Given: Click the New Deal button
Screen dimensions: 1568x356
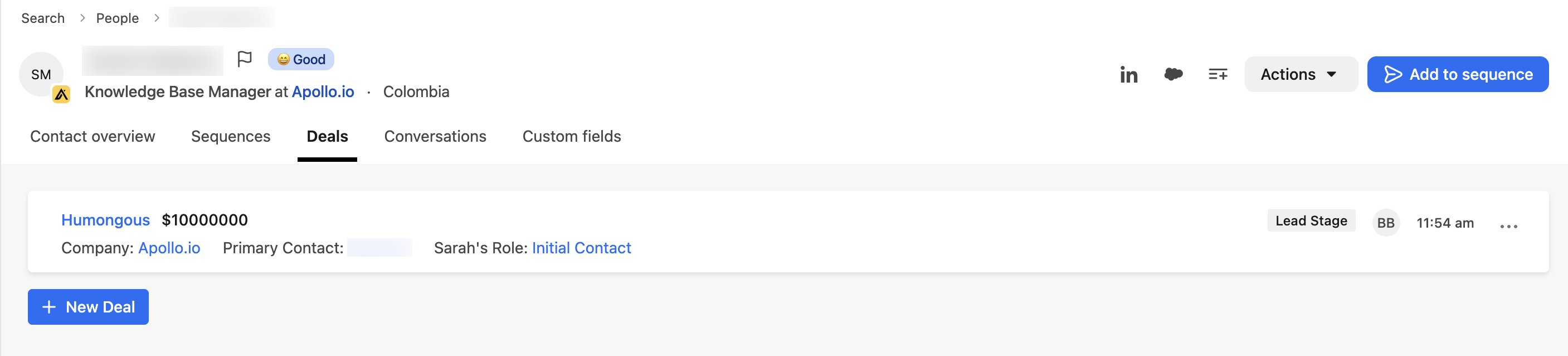Looking at the screenshot, I should (x=87, y=307).
